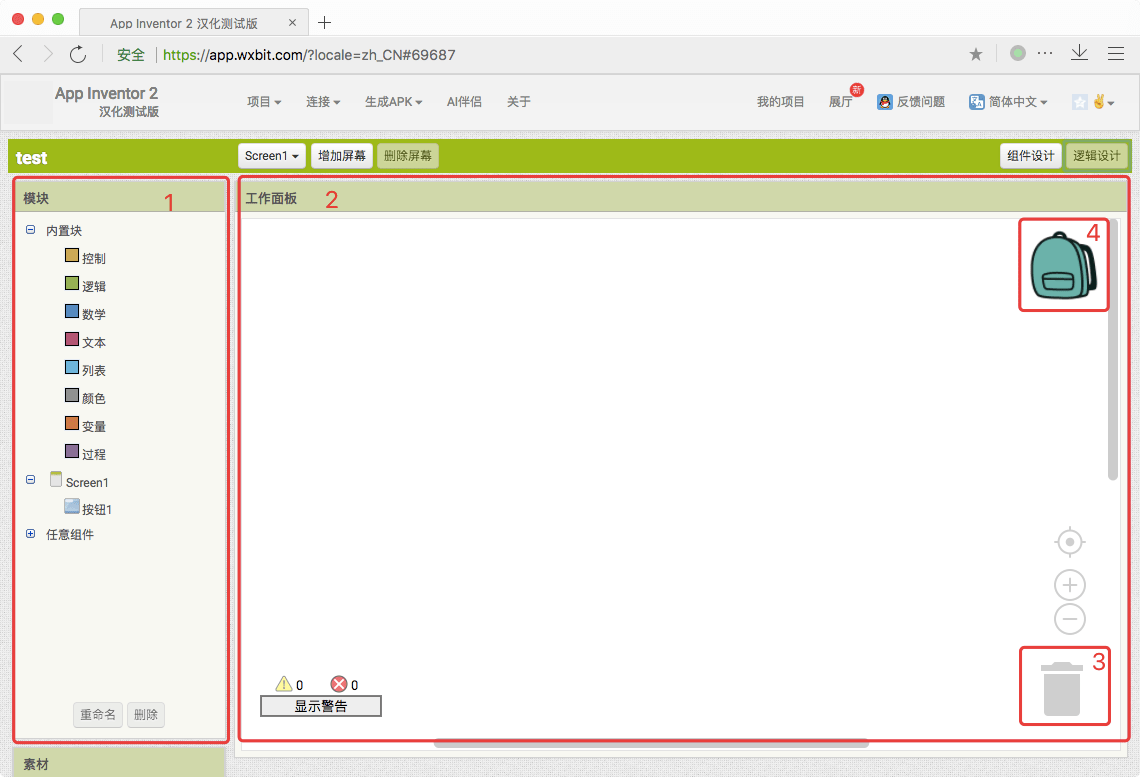Screen dimensions: 1140x777
Task: Open the Screen1 screen dropdown
Action: point(271,156)
